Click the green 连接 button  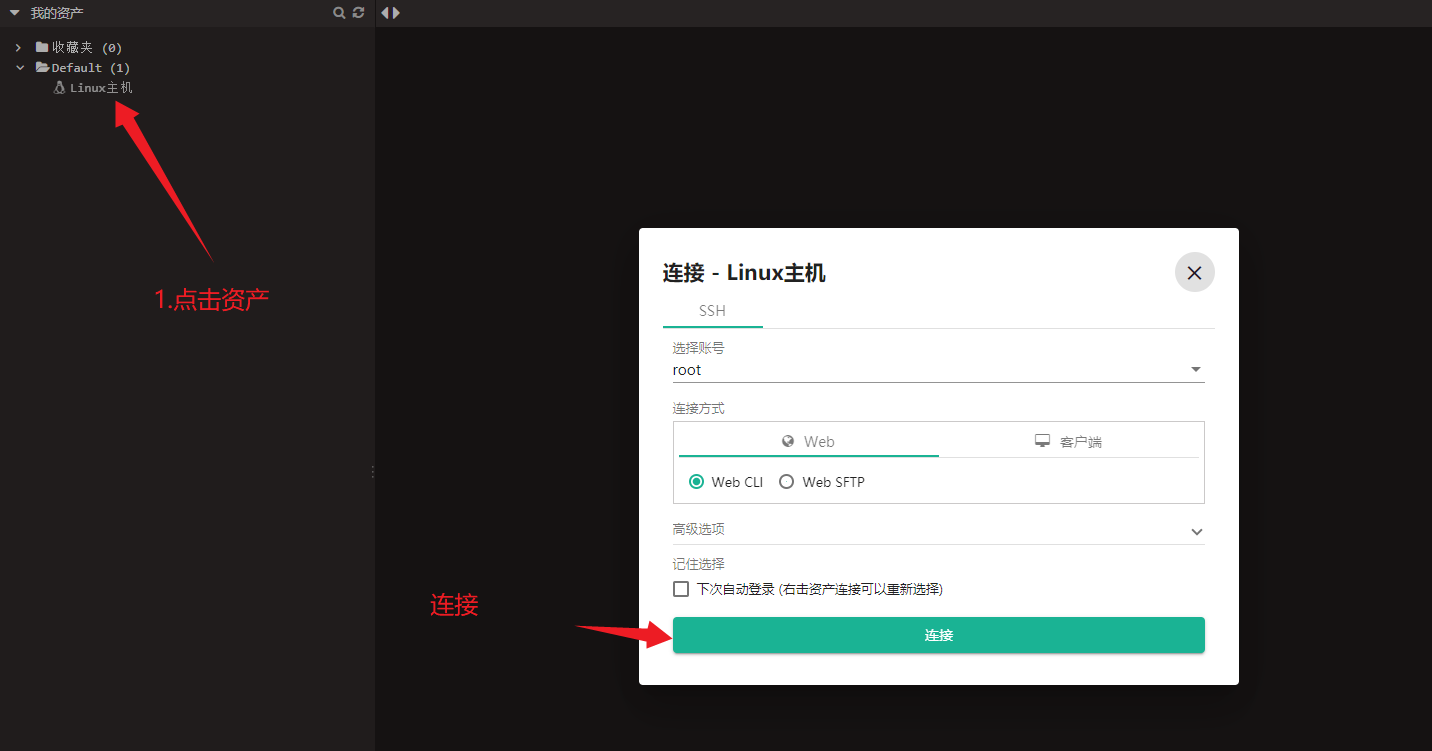tap(938, 635)
